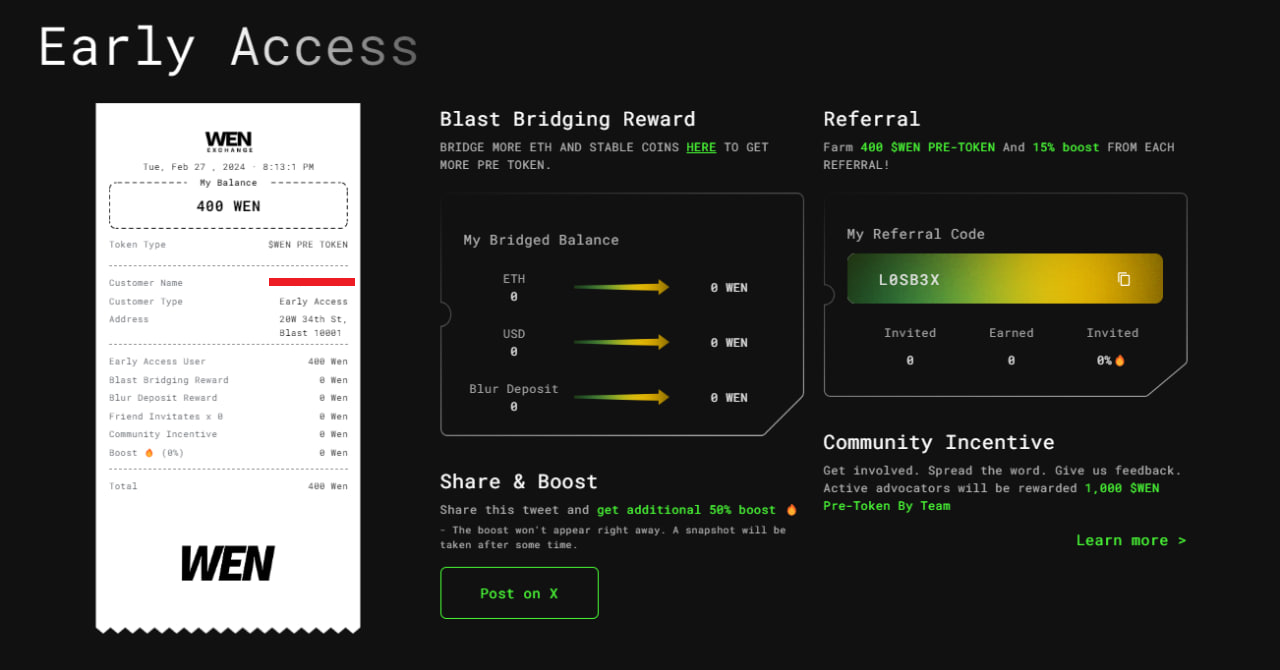Click the WEN Exchange logo atop receipt
Viewport: 1280px width, 670px height.
228,143
